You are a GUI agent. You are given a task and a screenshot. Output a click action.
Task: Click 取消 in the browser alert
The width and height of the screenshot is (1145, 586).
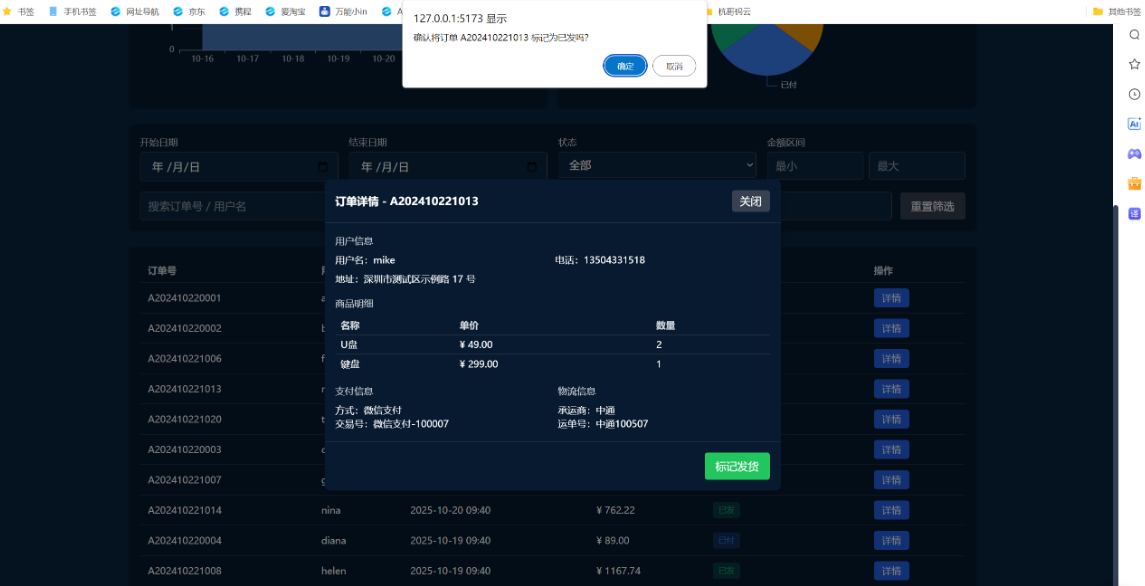click(674, 66)
